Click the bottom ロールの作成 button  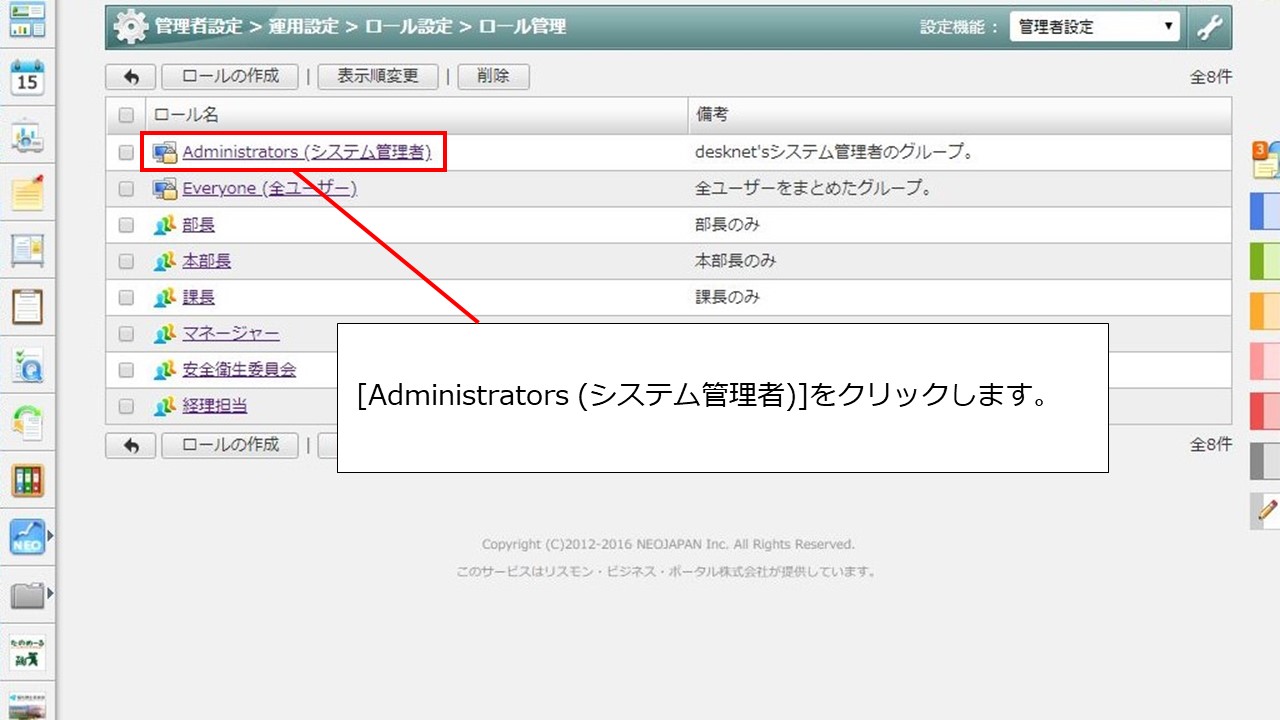point(230,445)
